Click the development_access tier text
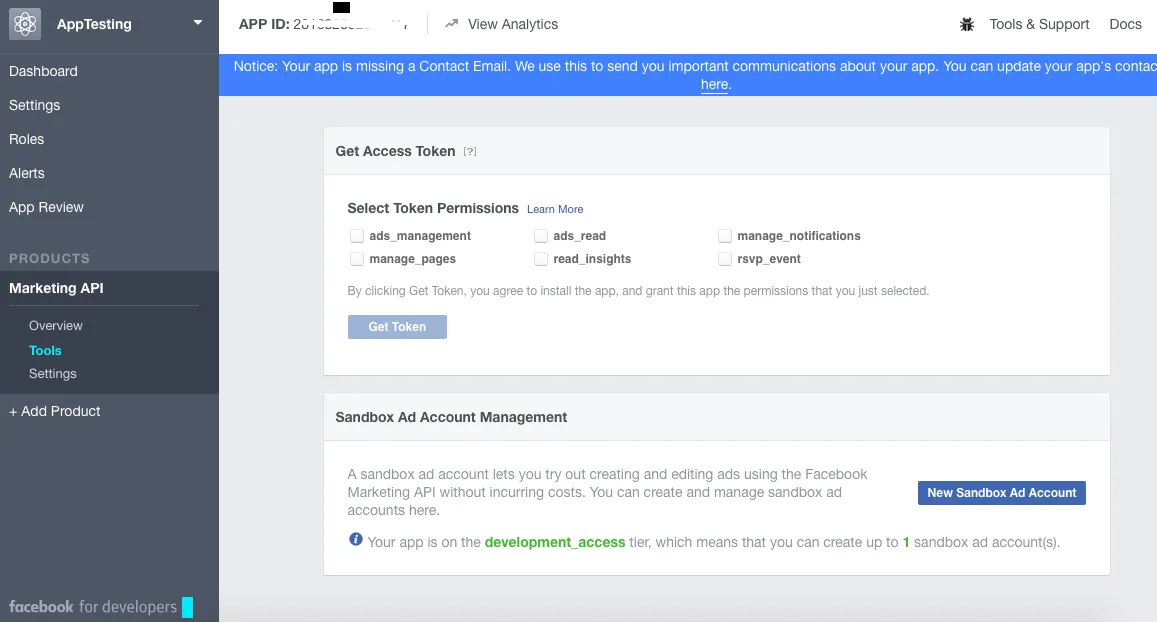The width and height of the screenshot is (1157, 622). coord(555,542)
